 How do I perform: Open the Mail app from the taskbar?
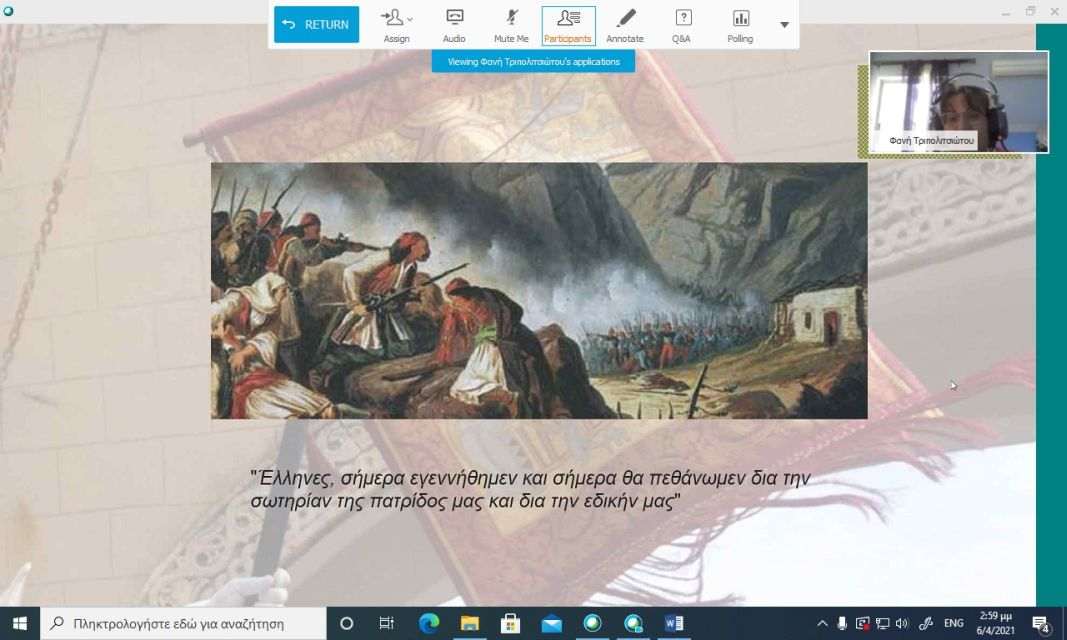click(x=551, y=623)
